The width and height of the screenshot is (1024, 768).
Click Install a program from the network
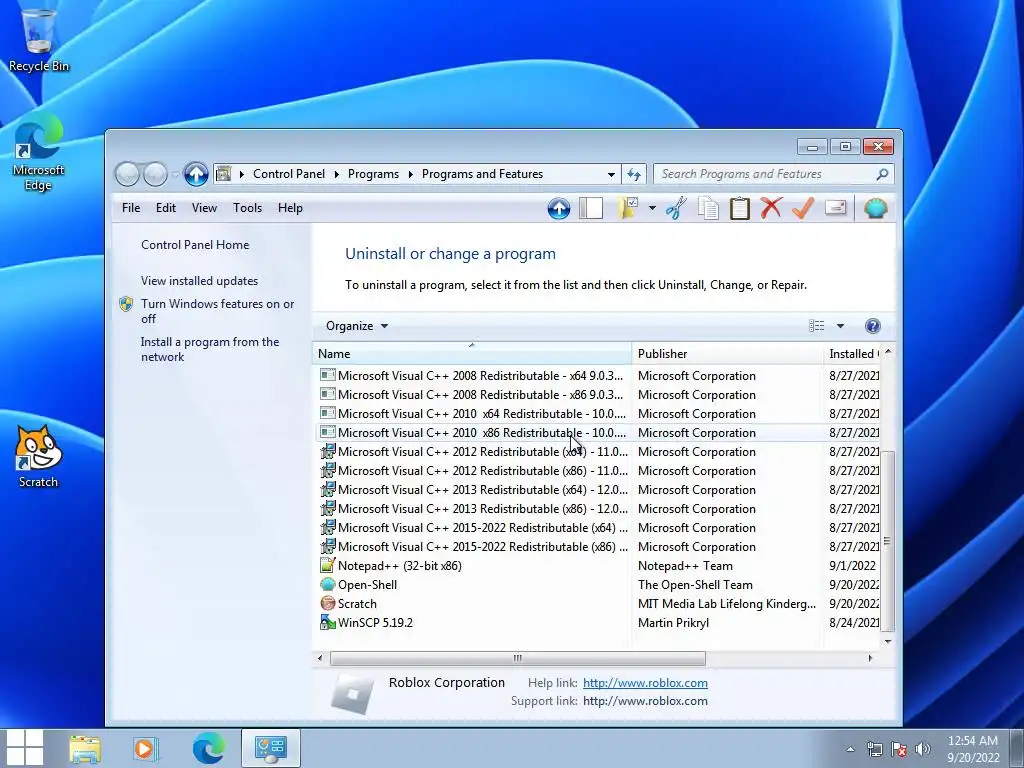[x=210, y=349]
